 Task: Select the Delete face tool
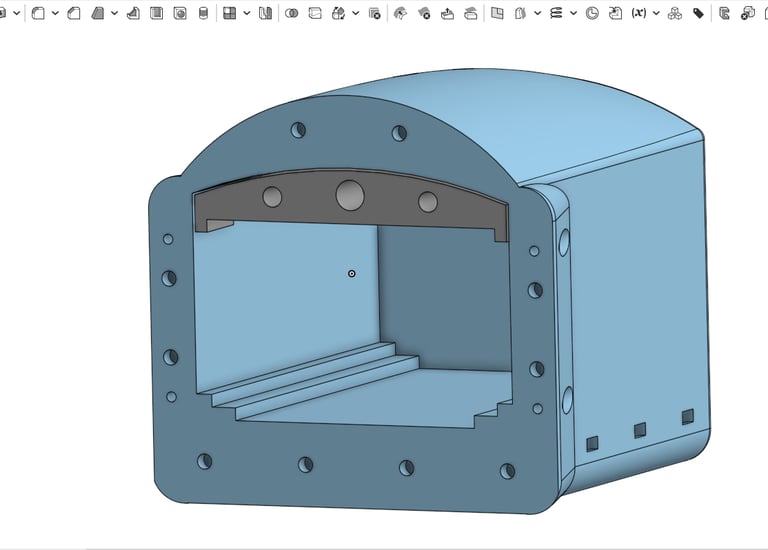(x=424, y=13)
